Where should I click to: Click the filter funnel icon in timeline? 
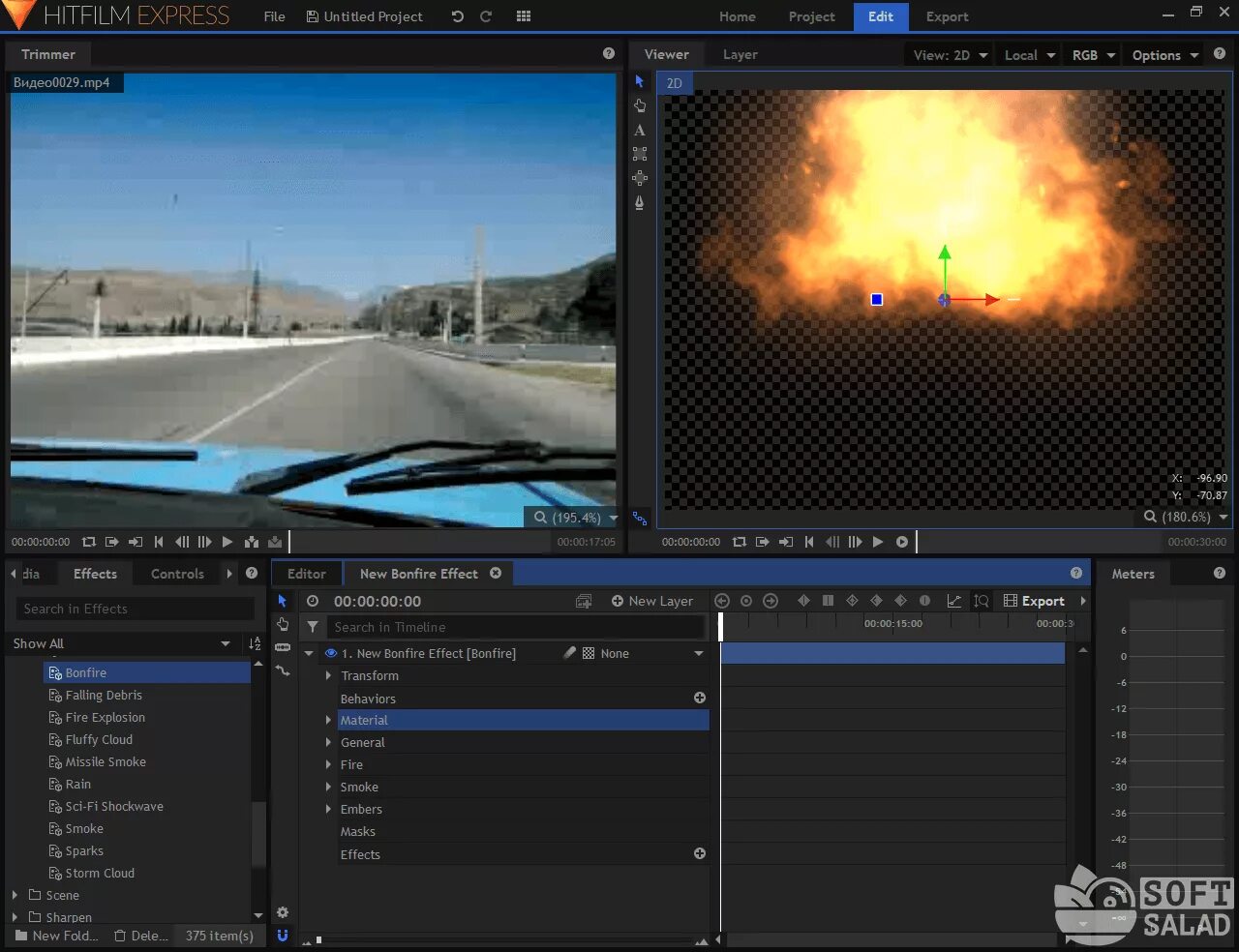coord(313,627)
